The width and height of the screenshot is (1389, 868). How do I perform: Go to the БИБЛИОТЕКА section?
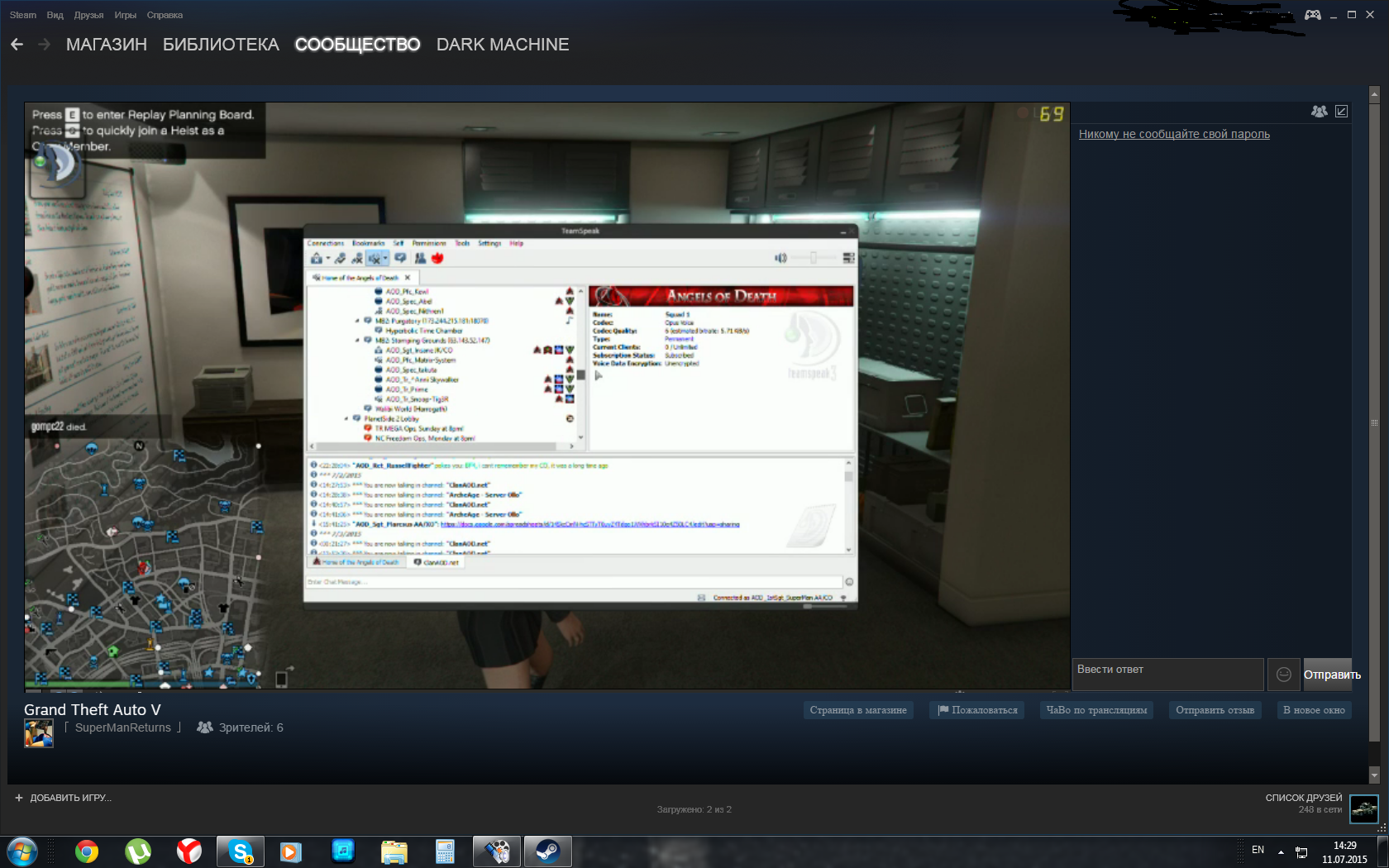click(221, 45)
